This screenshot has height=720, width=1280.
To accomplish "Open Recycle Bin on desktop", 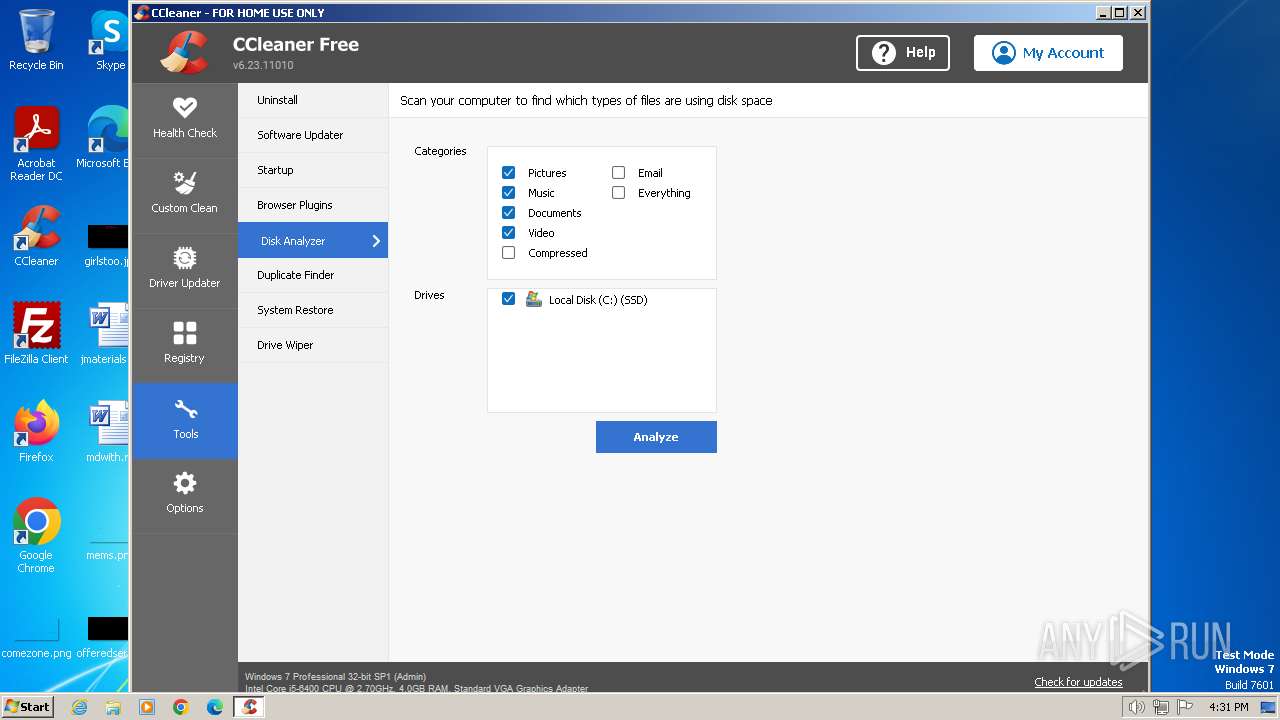I will tap(36, 40).
